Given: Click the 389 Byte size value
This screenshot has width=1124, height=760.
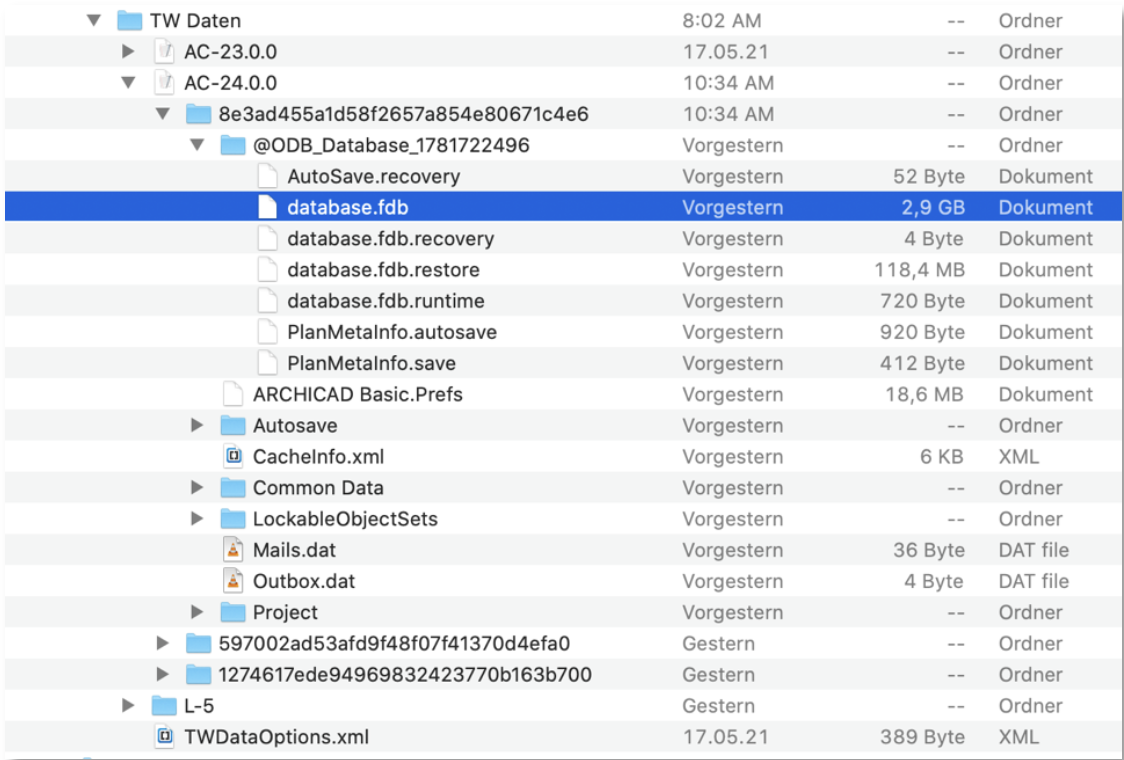Looking at the screenshot, I should click(923, 736).
